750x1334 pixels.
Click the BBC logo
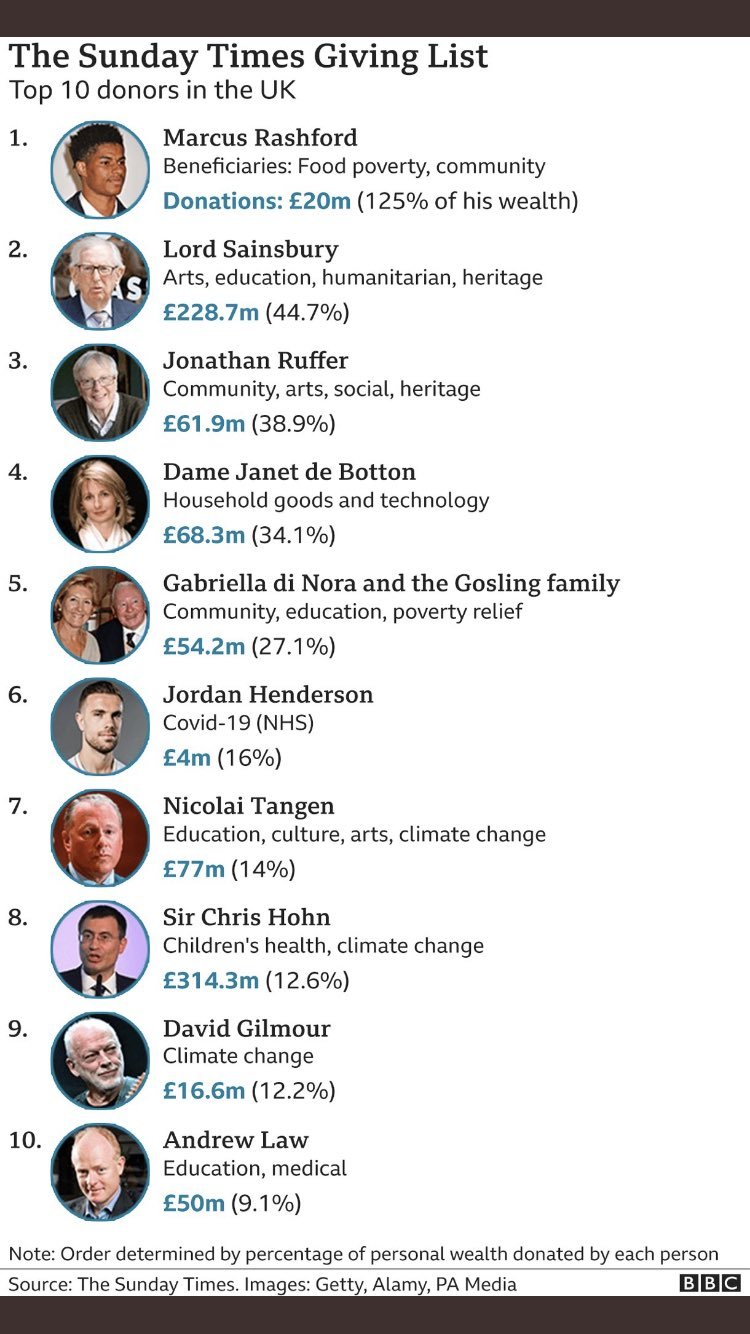tap(710, 1283)
